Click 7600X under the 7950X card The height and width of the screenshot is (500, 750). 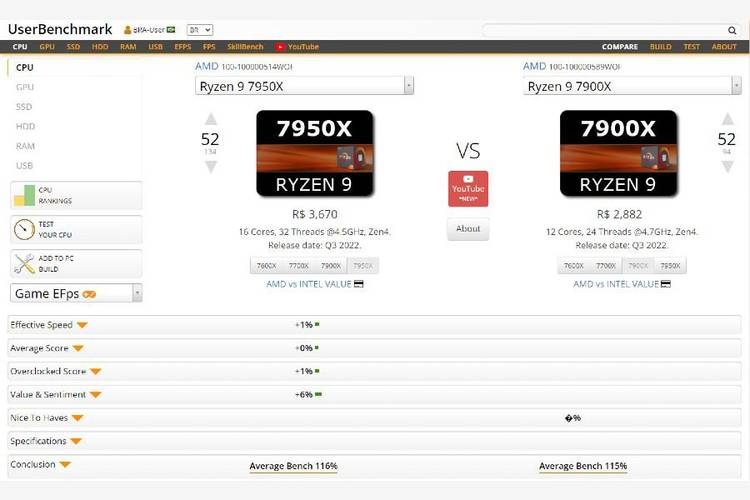click(x=266, y=266)
